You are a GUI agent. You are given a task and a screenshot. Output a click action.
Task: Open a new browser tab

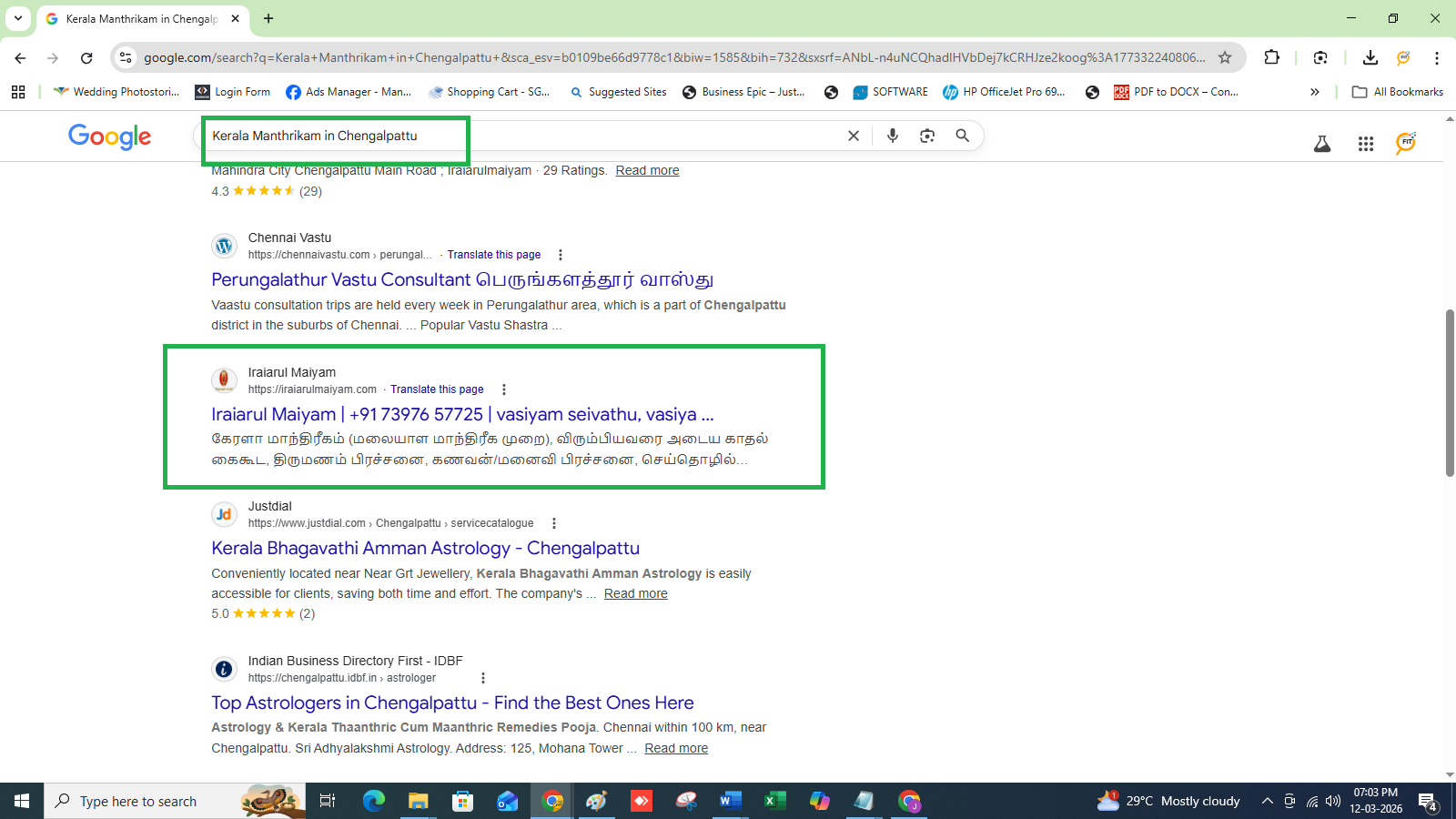click(268, 18)
